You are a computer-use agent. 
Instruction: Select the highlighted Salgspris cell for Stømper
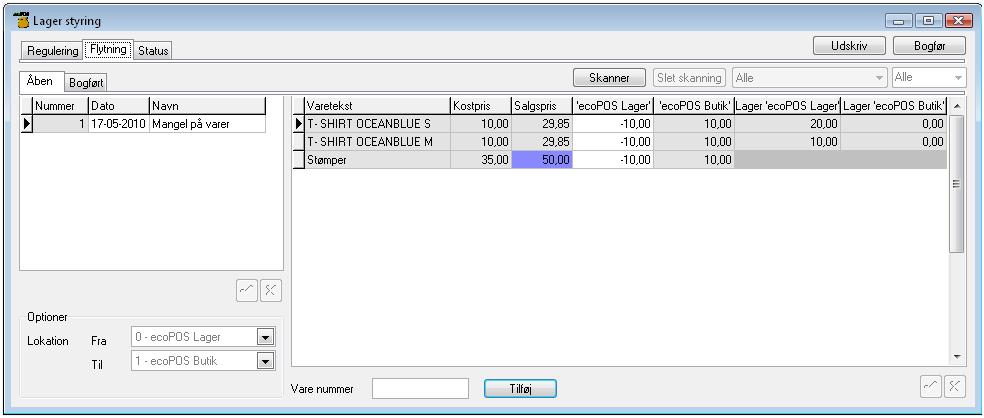coord(541,159)
